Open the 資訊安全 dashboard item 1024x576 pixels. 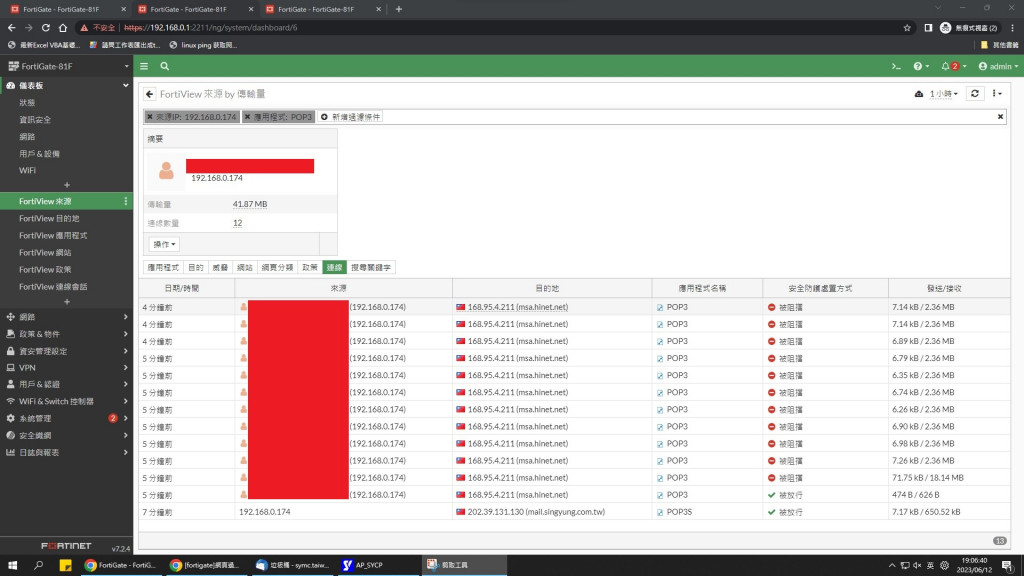coord(35,120)
